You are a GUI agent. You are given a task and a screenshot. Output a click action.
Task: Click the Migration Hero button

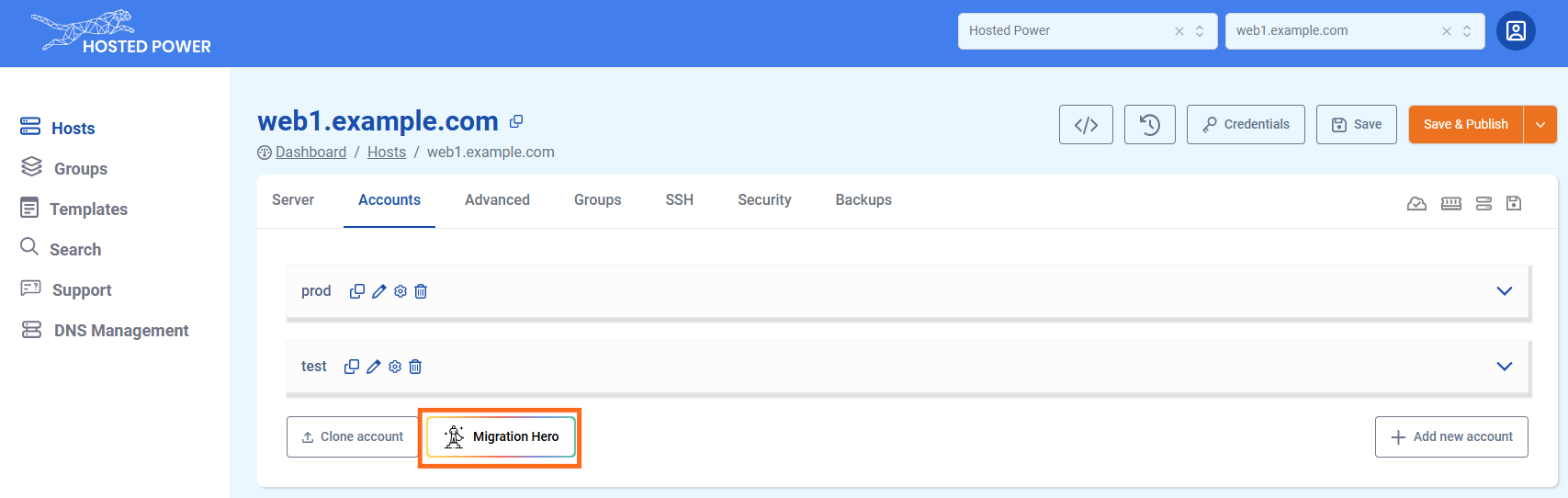tap(501, 437)
